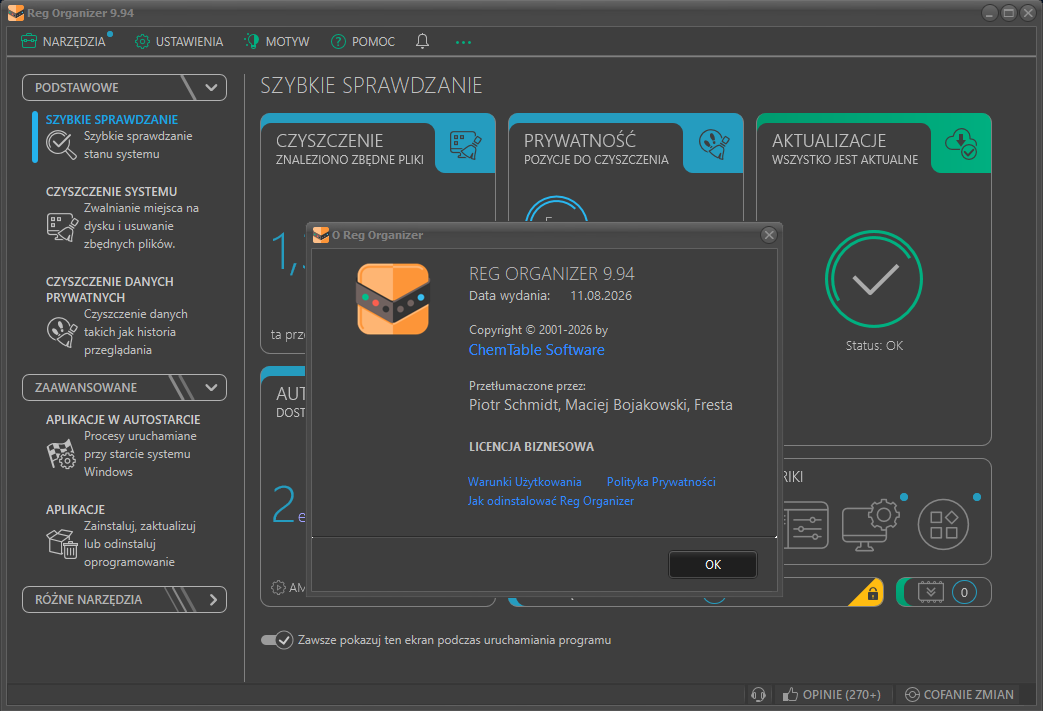The image size is (1043, 711).
Task: Click the Czyszczenie systemu broom icon
Action: tap(62, 227)
